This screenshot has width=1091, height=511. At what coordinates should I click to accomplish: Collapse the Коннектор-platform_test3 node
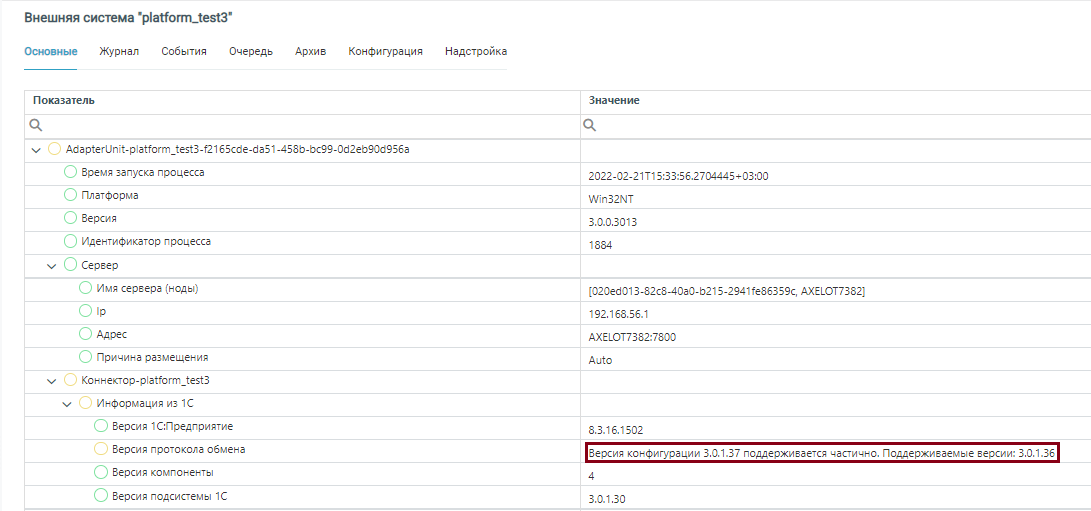point(52,381)
